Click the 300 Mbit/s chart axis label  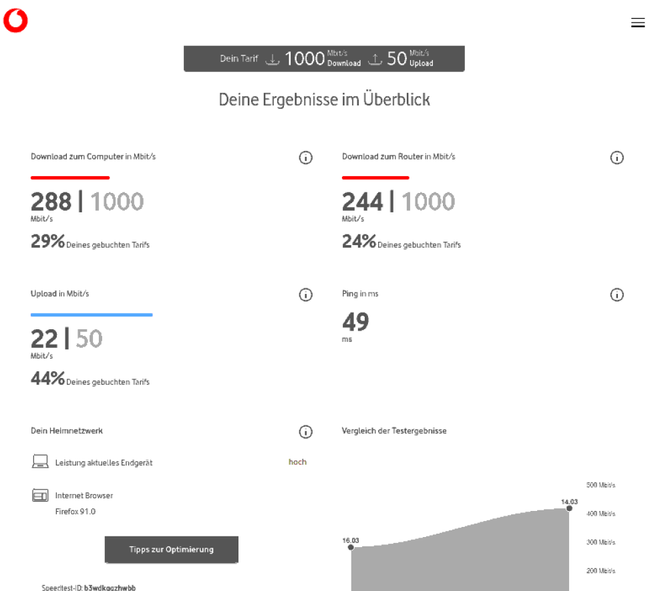[601, 542]
